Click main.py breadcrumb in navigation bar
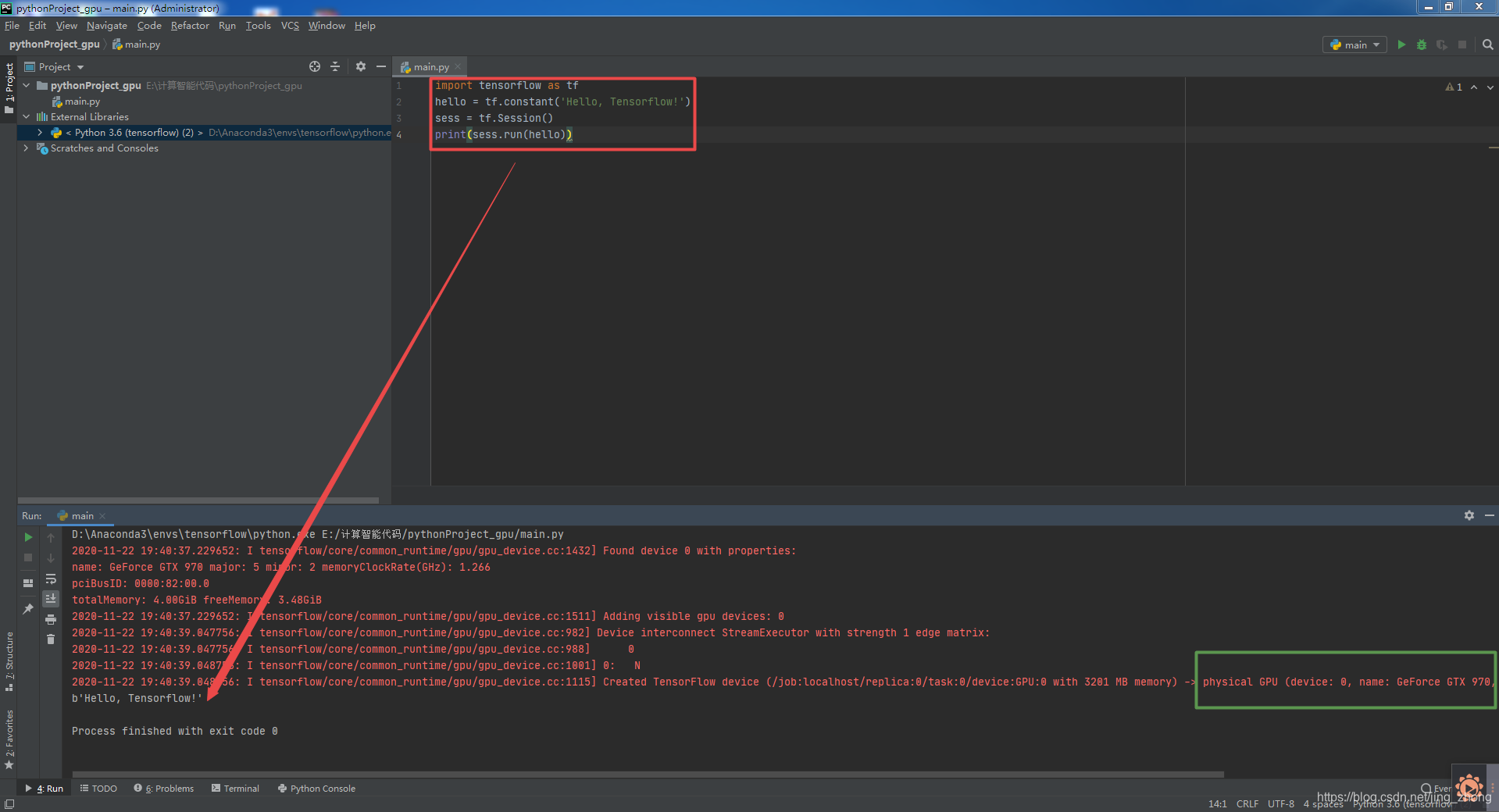1499x812 pixels. pyautogui.click(x=137, y=45)
